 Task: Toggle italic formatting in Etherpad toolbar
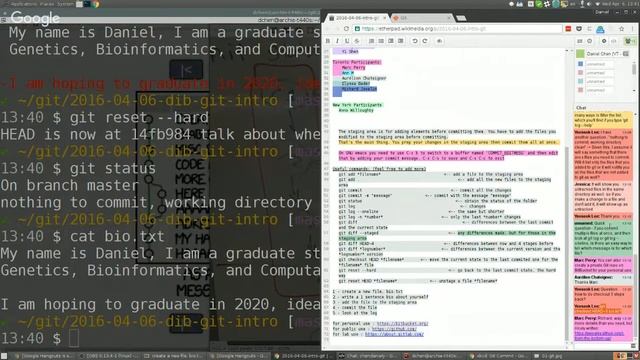337,41
